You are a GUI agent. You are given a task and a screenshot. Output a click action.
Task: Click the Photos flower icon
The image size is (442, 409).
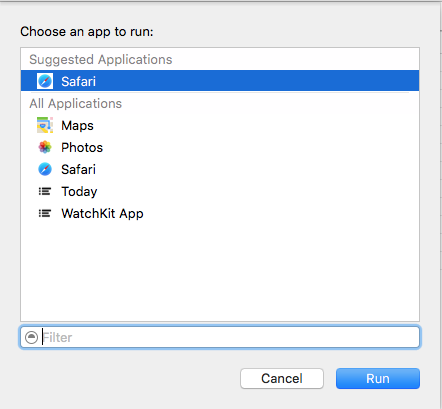point(45,147)
